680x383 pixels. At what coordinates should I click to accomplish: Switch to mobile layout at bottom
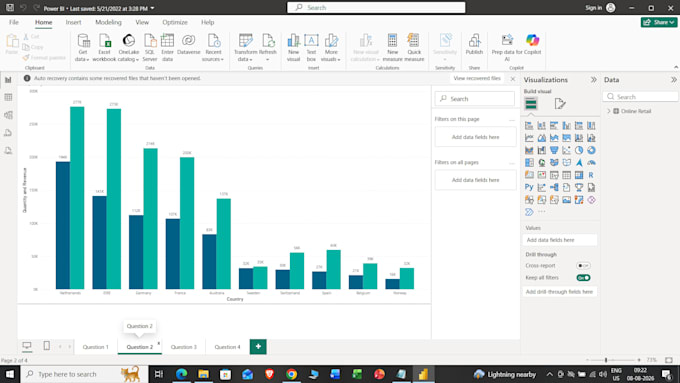click(46, 346)
